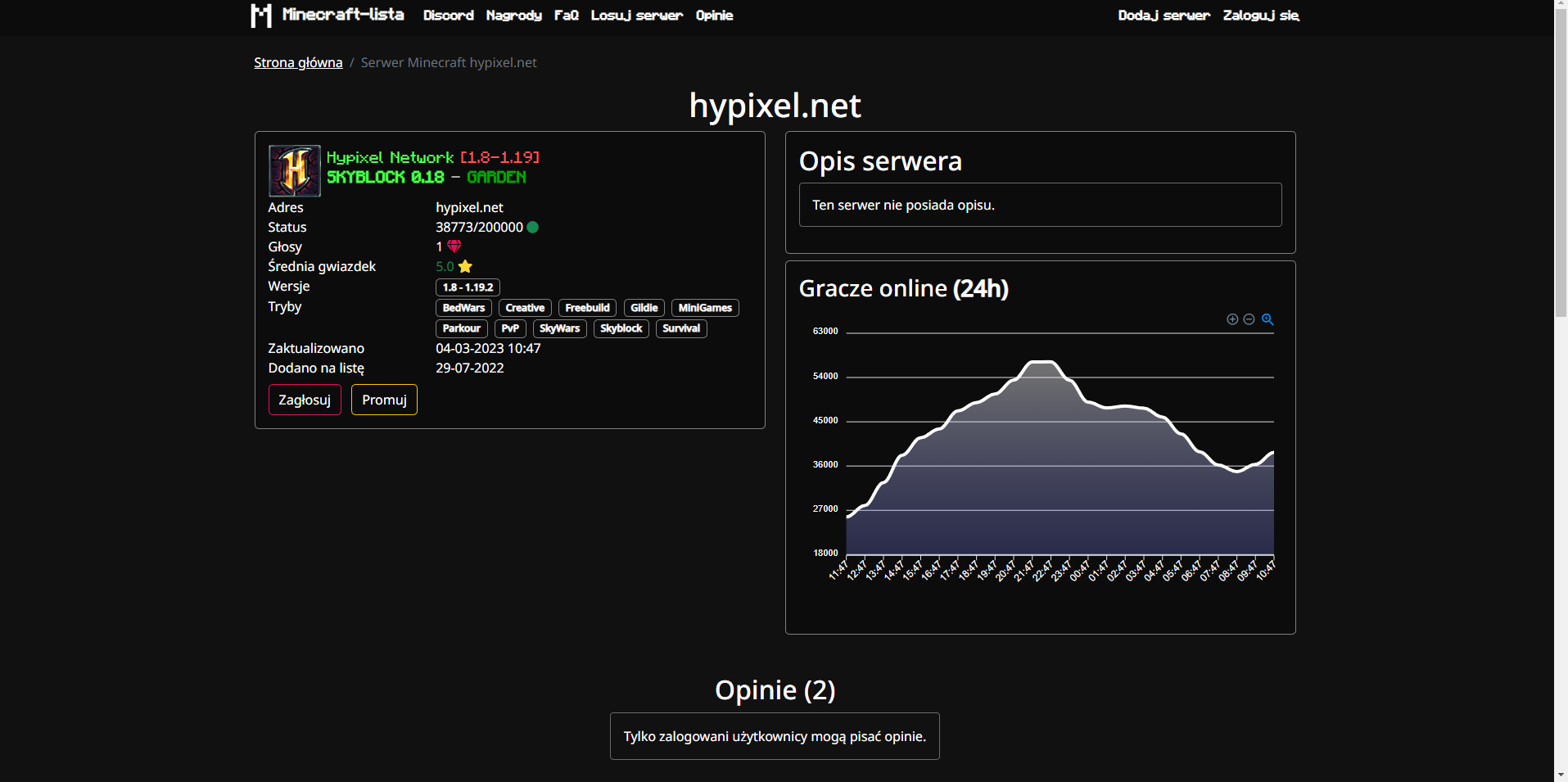Select the chart magnifier selection zoom tool

[x=1268, y=319]
